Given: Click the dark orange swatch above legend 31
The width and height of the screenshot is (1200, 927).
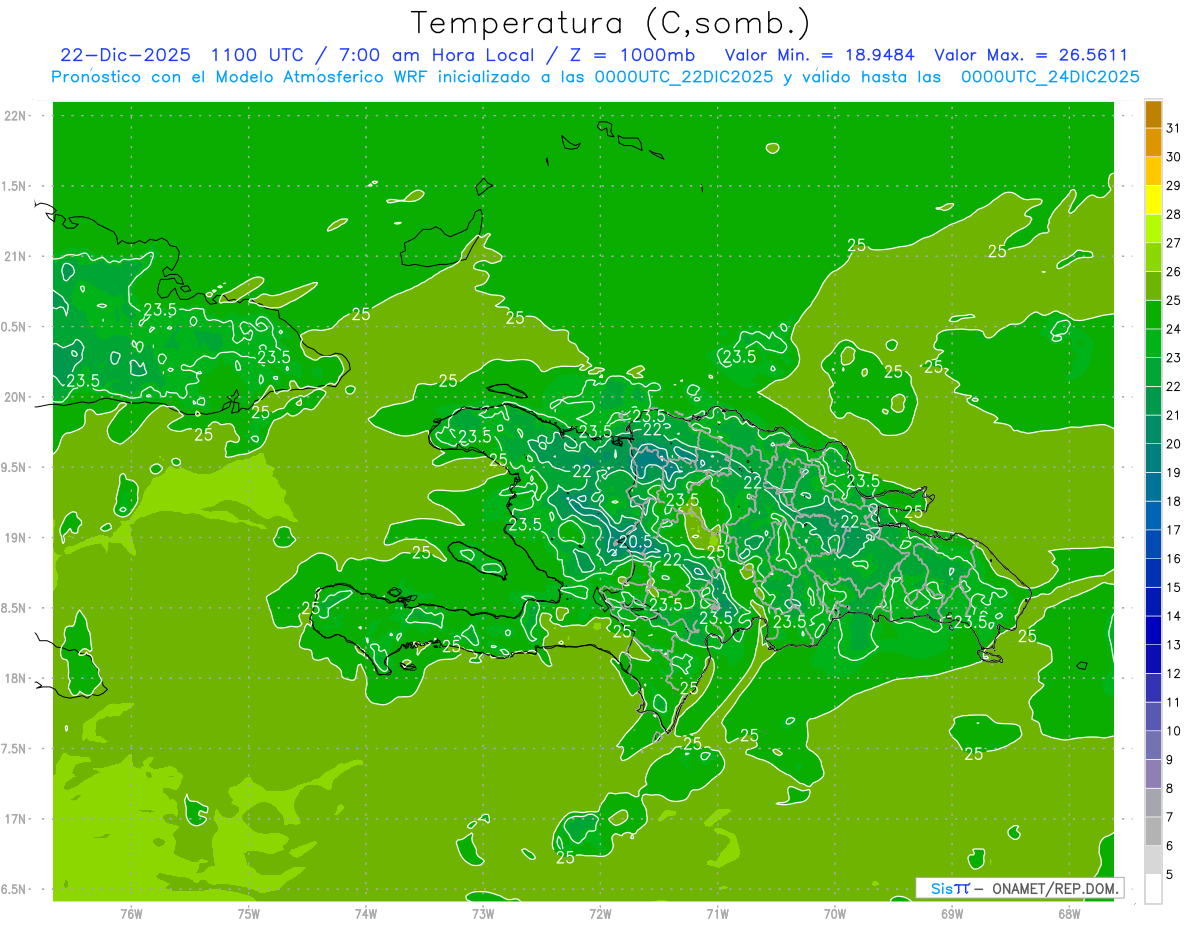Looking at the screenshot, I should tap(1153, 114).
